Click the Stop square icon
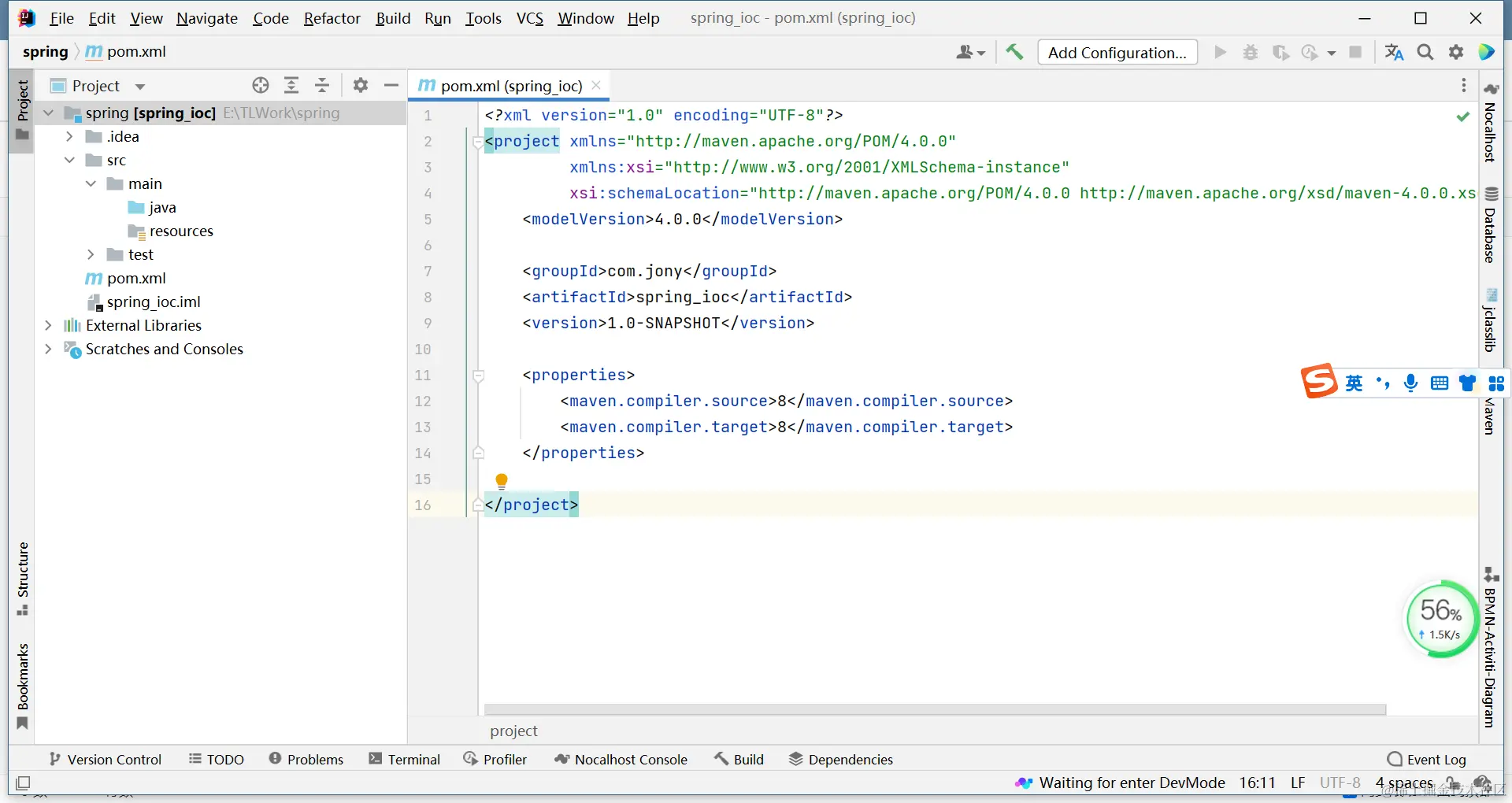 (x=1355, y=52)
